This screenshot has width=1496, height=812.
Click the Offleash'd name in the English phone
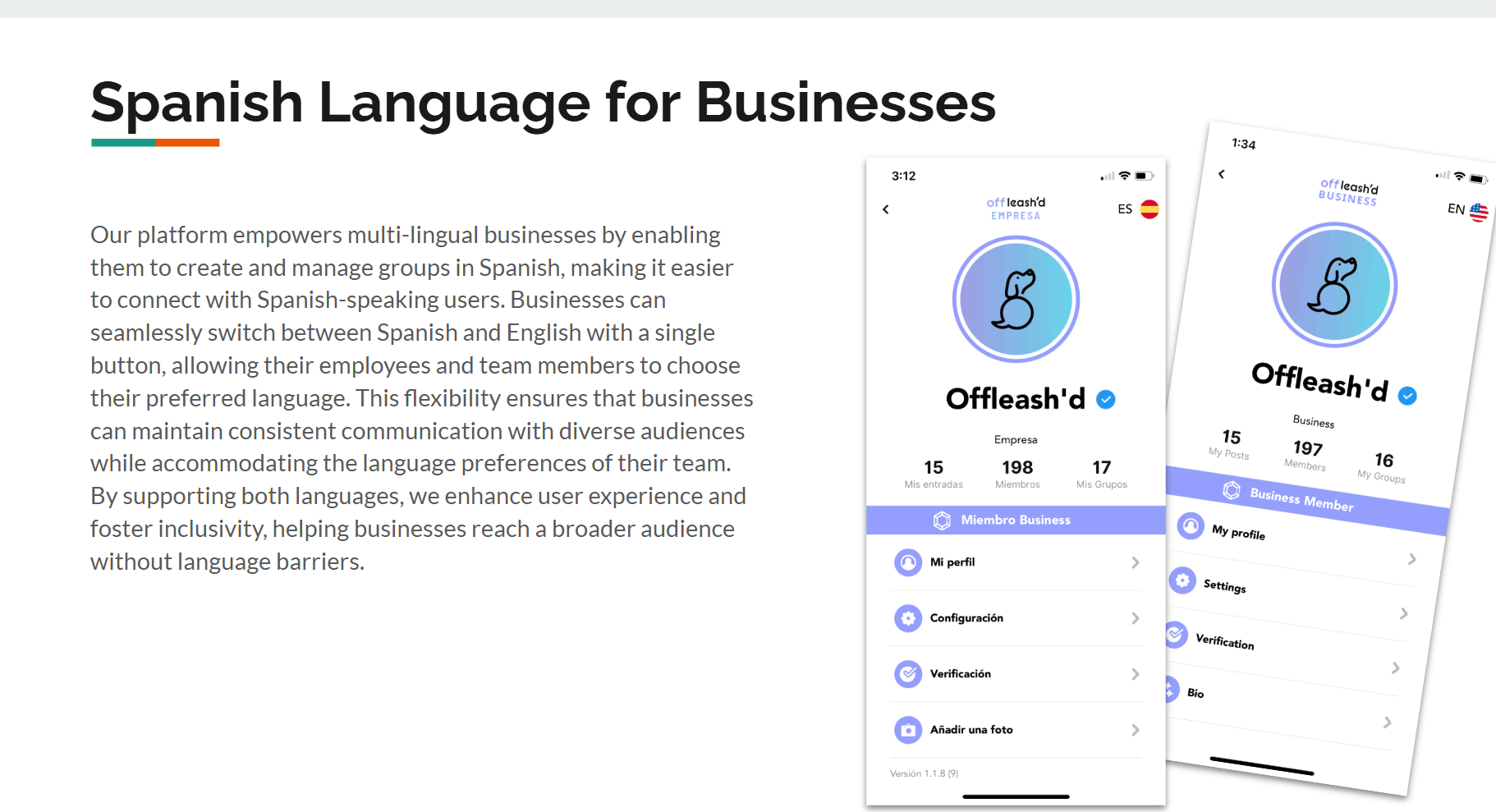(1320, 383)
